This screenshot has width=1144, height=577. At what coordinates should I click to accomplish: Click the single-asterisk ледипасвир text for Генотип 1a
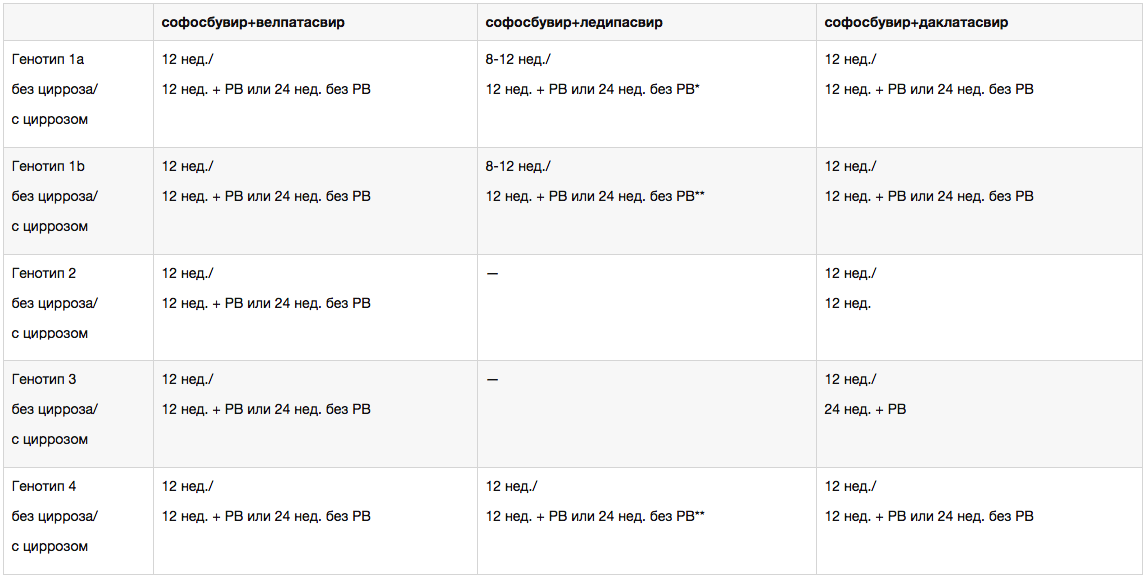tap(592, 90)
